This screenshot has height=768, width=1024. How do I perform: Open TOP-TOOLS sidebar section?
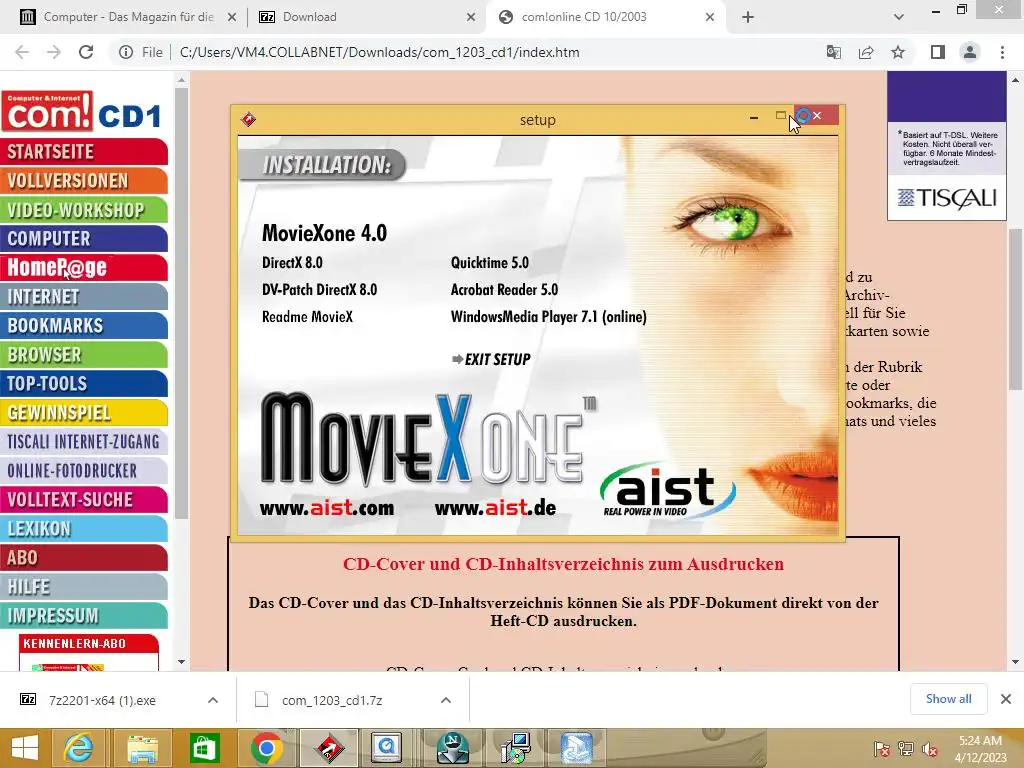click(x=84, y=383)
